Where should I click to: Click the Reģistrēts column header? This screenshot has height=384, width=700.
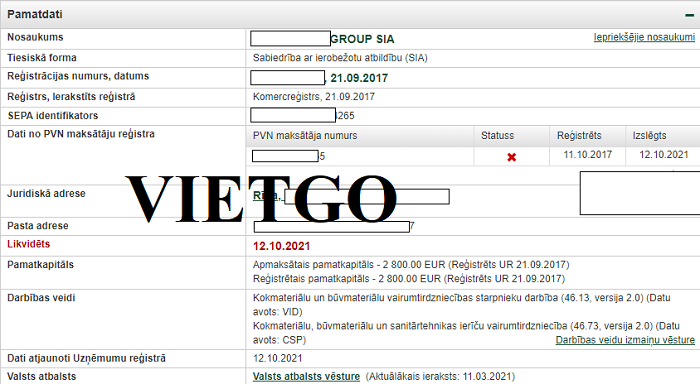(x=579, y=135)
